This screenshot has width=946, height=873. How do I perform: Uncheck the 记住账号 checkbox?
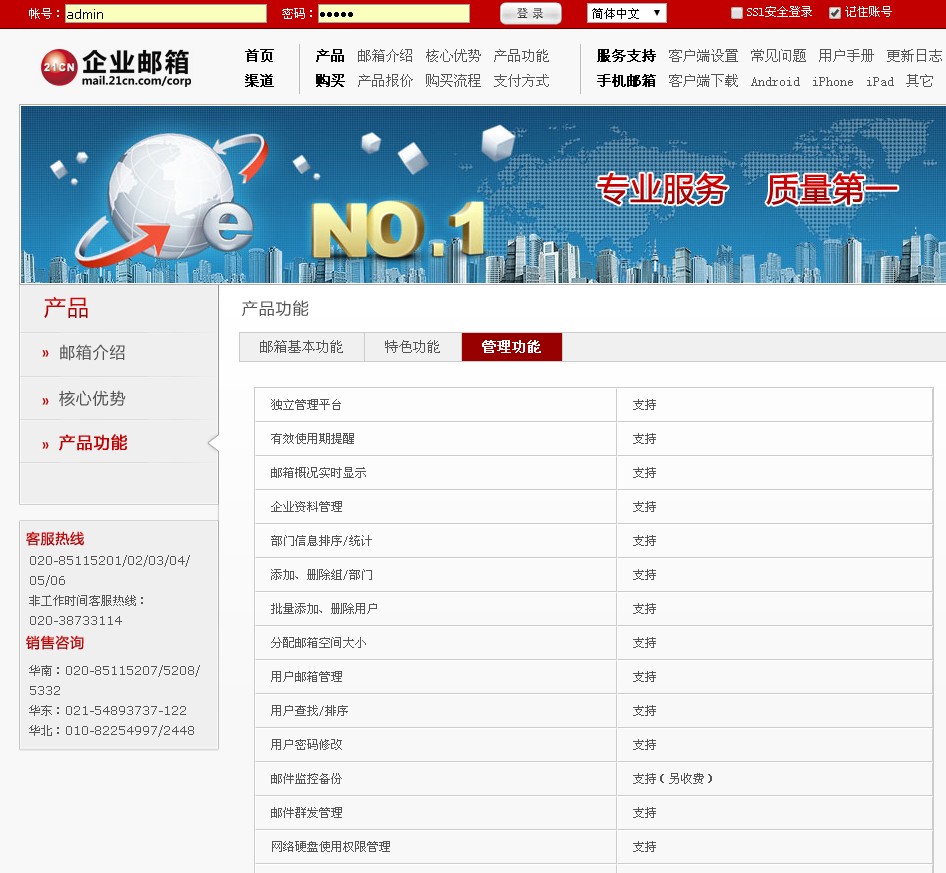(835, 13)
